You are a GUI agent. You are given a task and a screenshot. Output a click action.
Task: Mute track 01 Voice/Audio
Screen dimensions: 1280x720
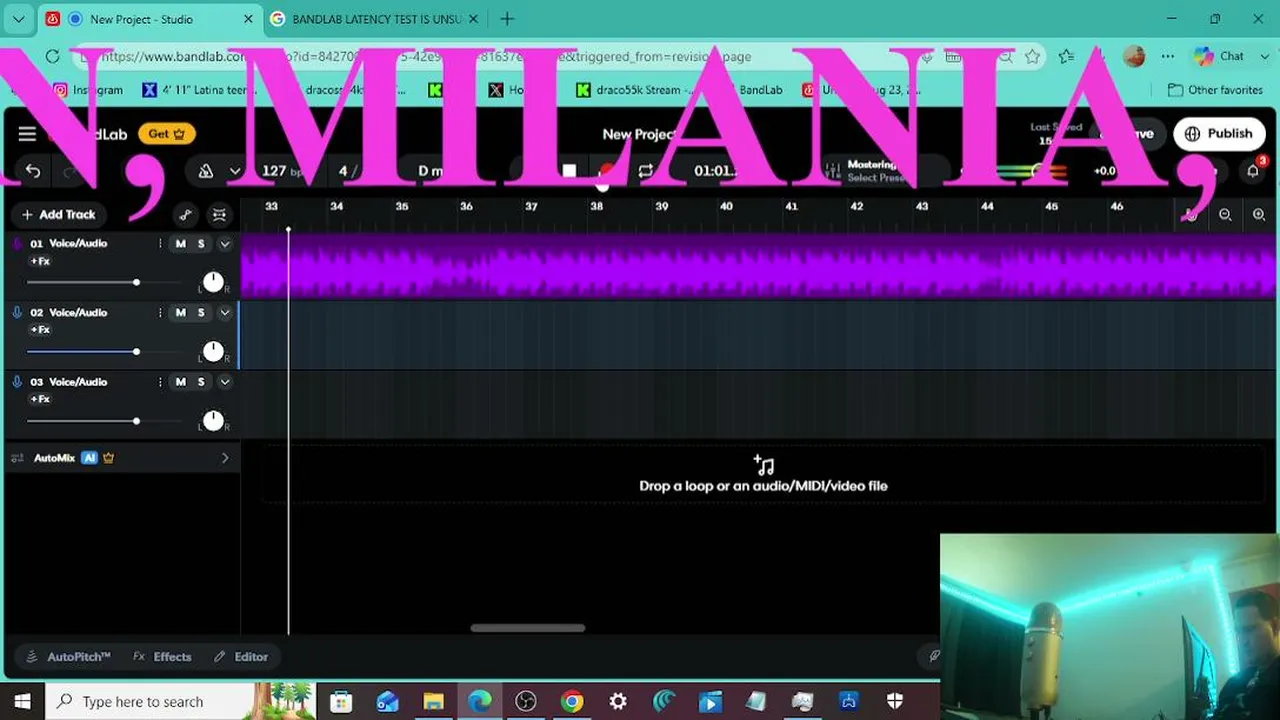tap(181, 244)
